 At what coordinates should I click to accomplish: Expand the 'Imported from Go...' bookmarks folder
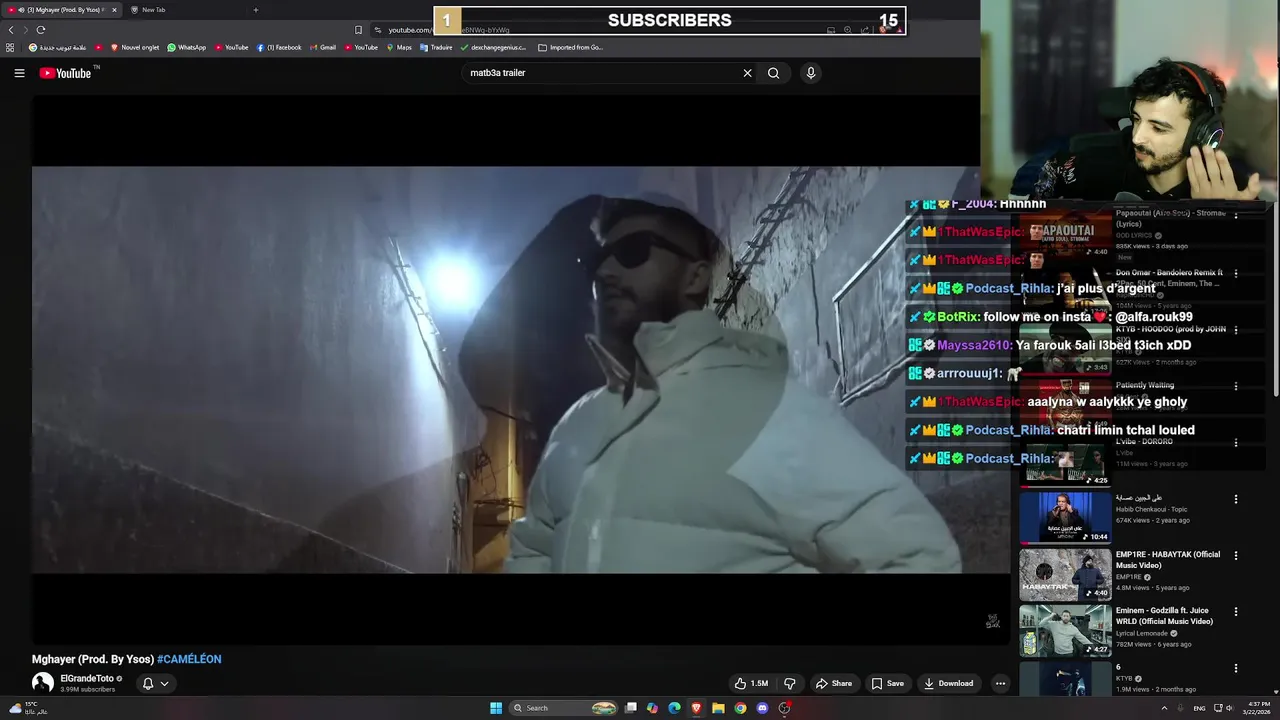pos(570,47)
